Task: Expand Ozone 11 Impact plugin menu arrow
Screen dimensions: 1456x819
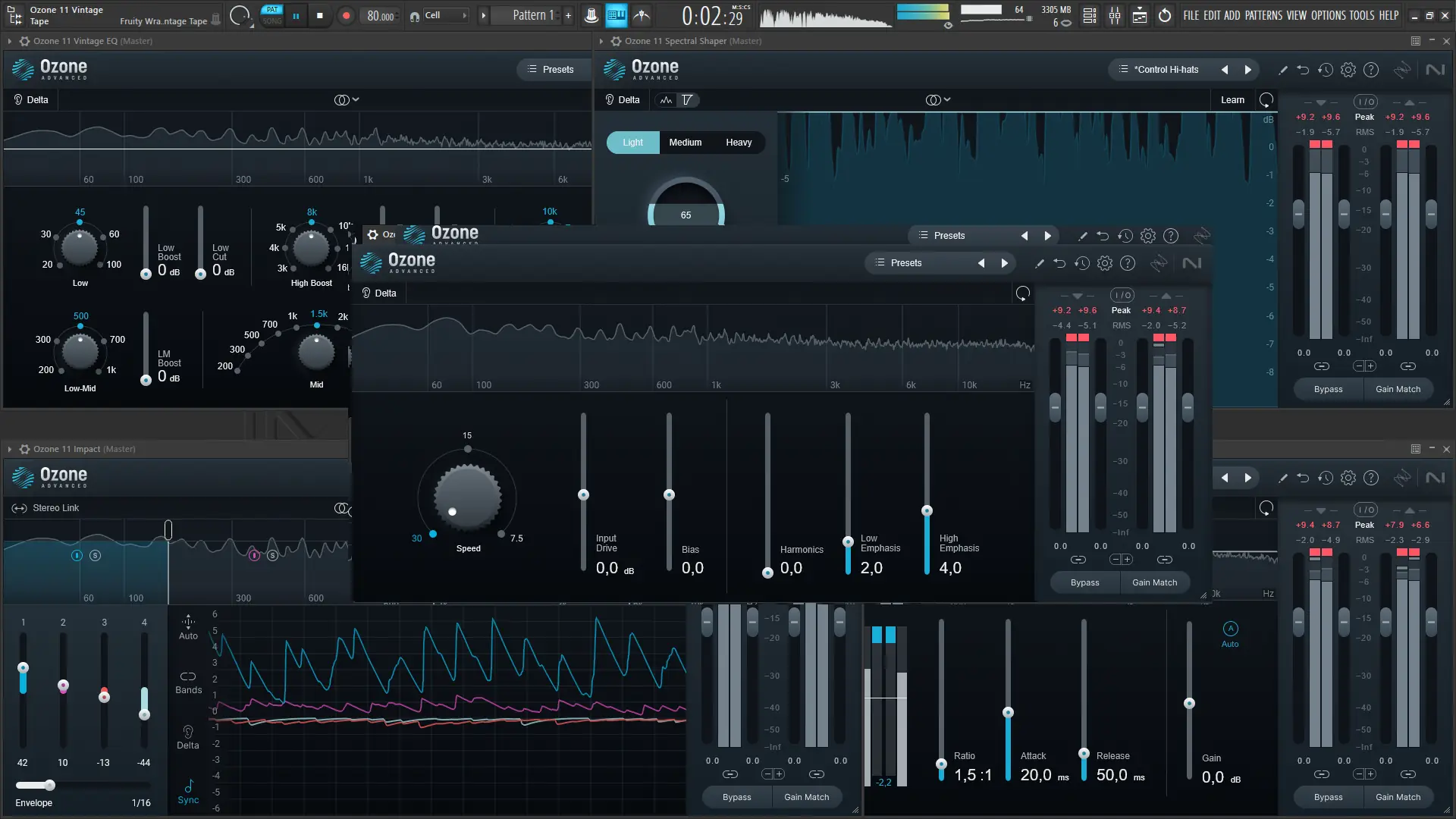Action: coord(9,449)
